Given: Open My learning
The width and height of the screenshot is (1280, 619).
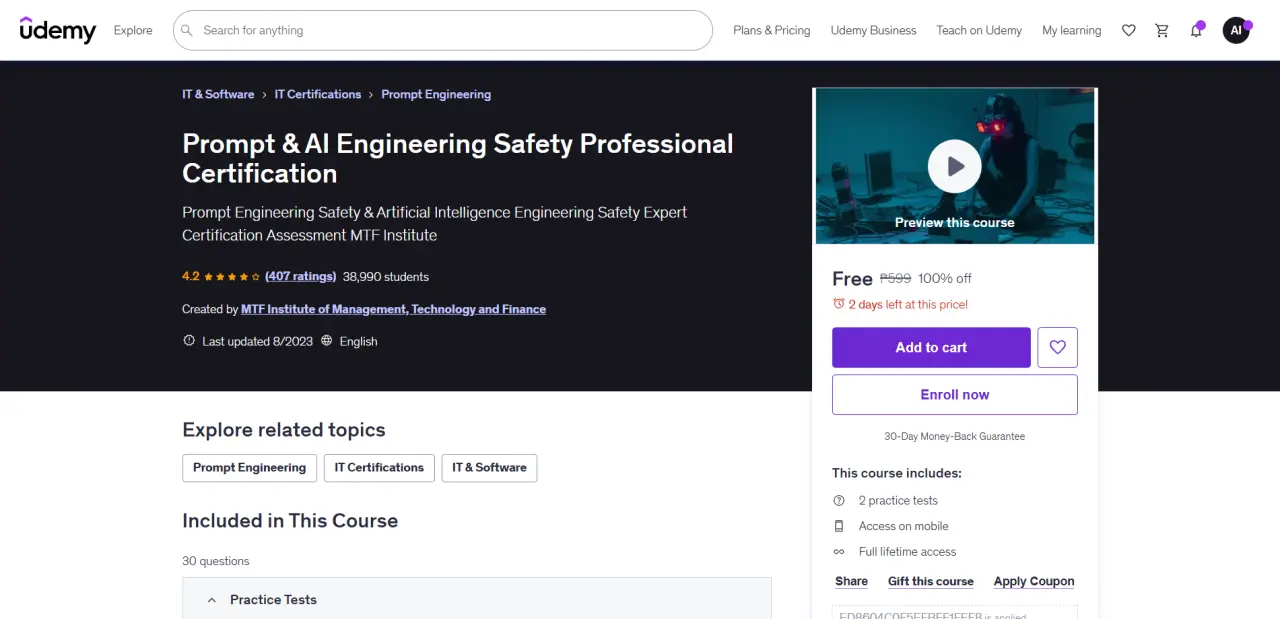Looking at the screenshot, I should [1071, 30].
